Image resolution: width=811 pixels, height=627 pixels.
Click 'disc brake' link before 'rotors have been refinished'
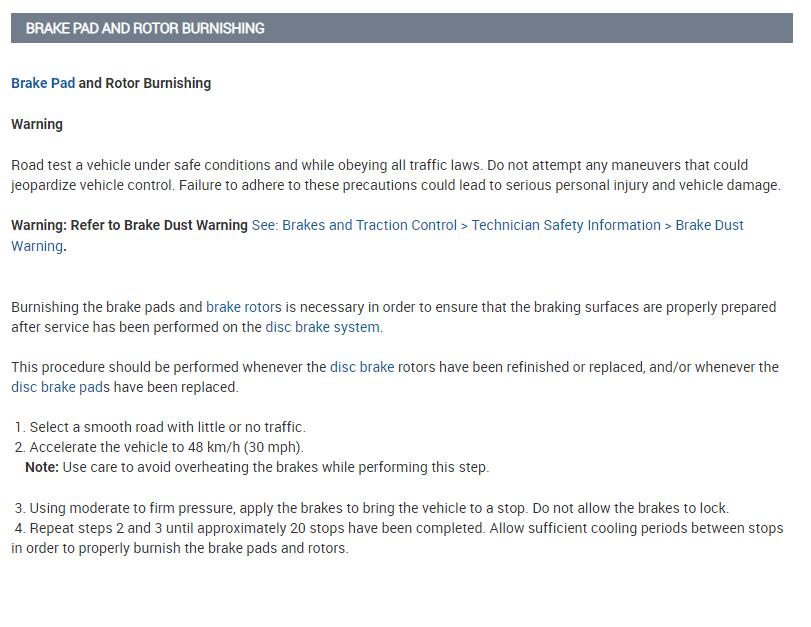tap(362, 367)
